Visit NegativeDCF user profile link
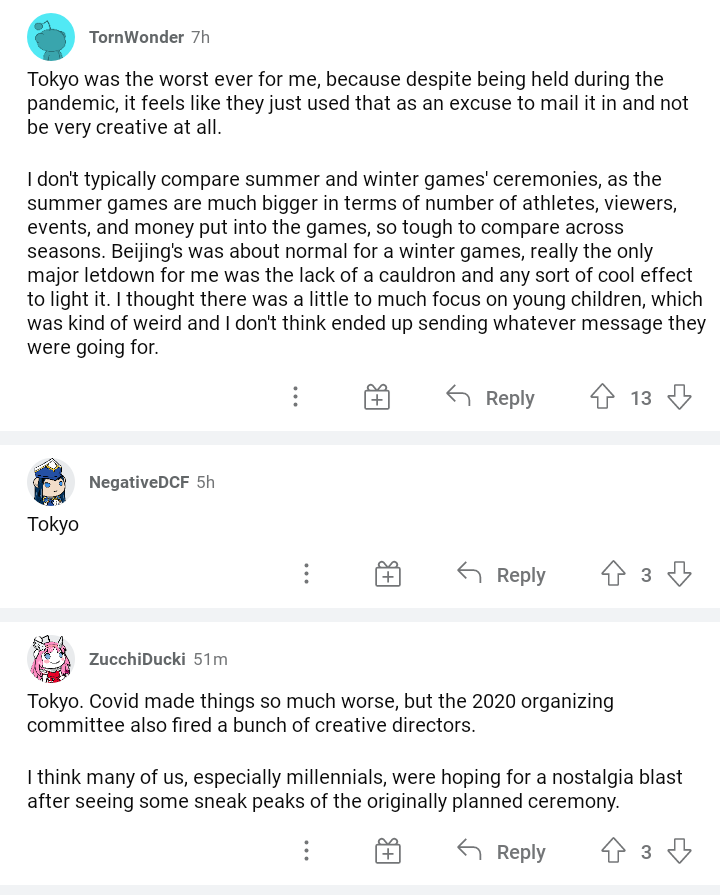This screenshot has height=895, width=720. click(138, 482)
